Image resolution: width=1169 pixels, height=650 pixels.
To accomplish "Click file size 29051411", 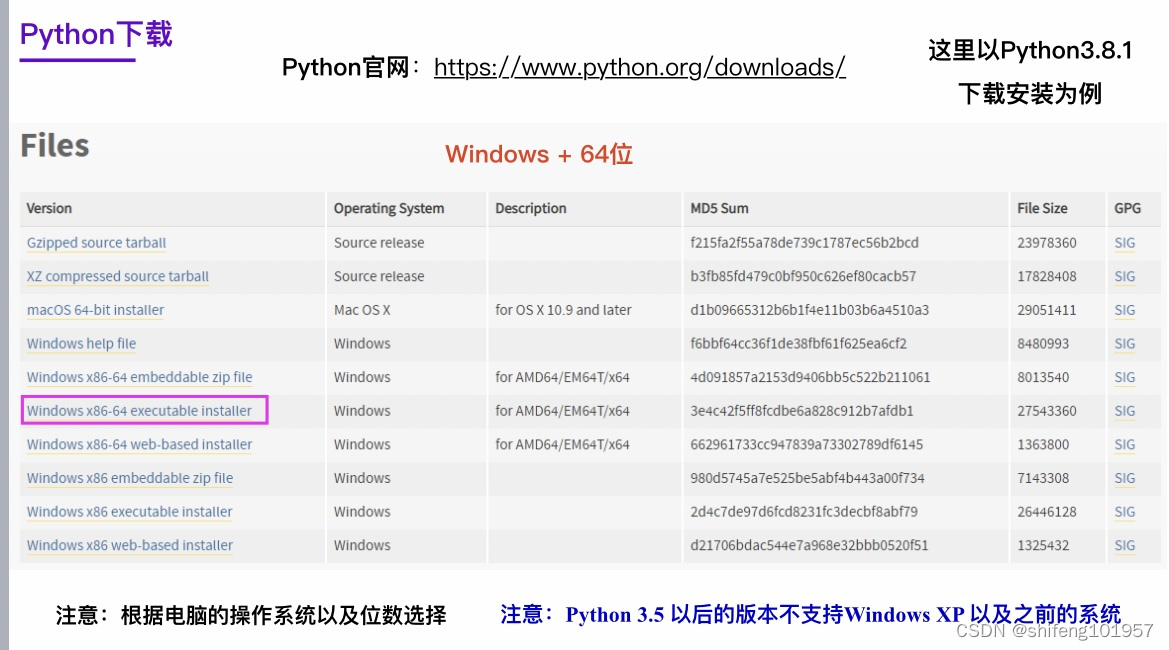I will pos(1047,310).
